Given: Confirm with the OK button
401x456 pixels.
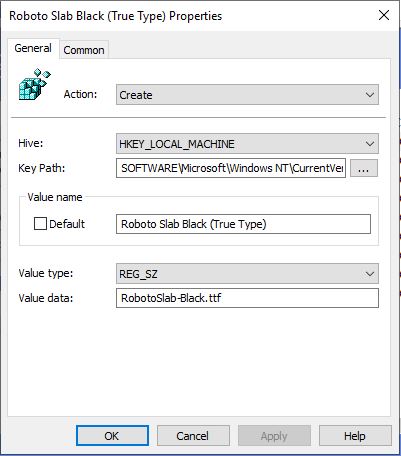Looking at the screenshot, I should (112, 435).
